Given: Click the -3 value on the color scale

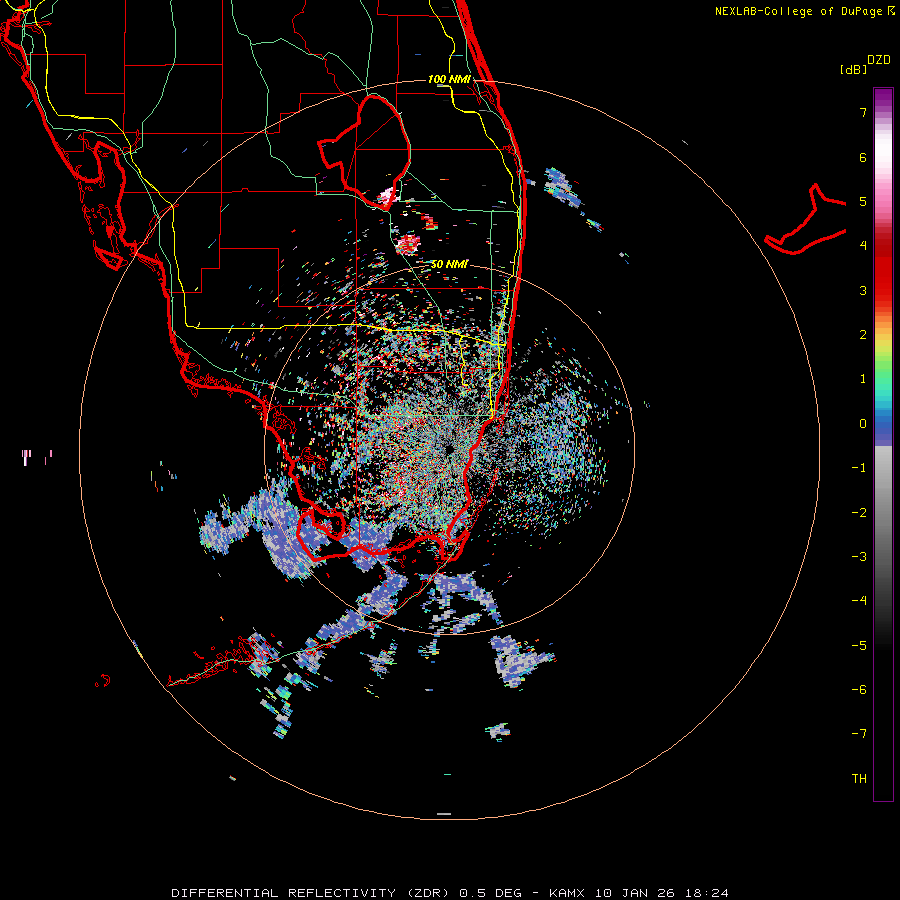Looking at the screenshot, I should (x=859, y=557).
